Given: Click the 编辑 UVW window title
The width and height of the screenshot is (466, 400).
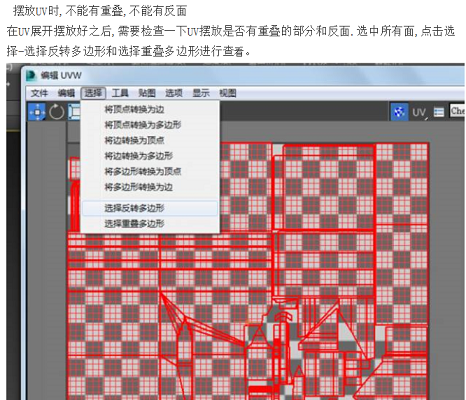Looking at the screenshot, I should pyautogui.click(x=61, y=76).
